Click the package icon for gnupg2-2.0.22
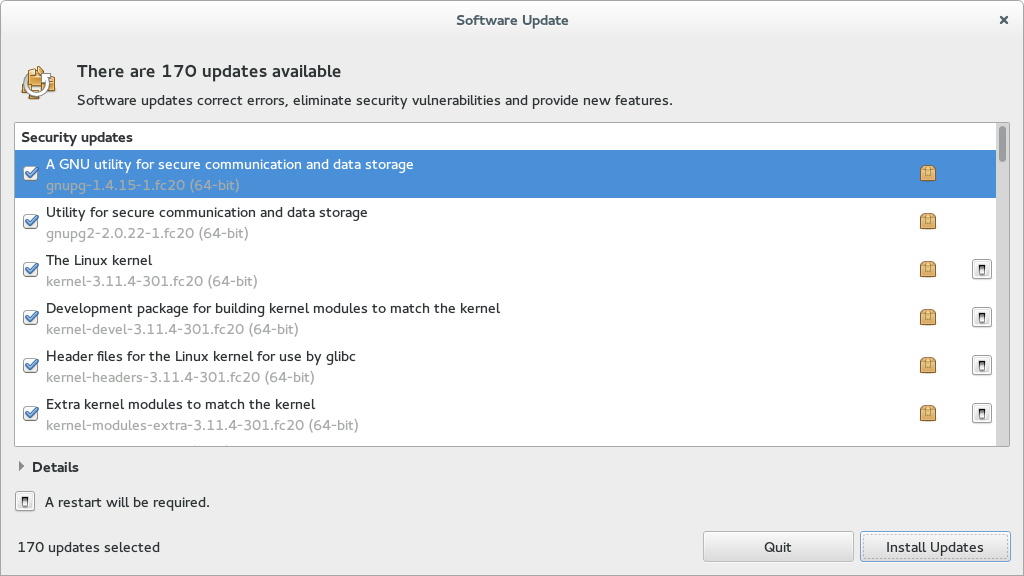The image size is (1024, 576). [928, 222]
